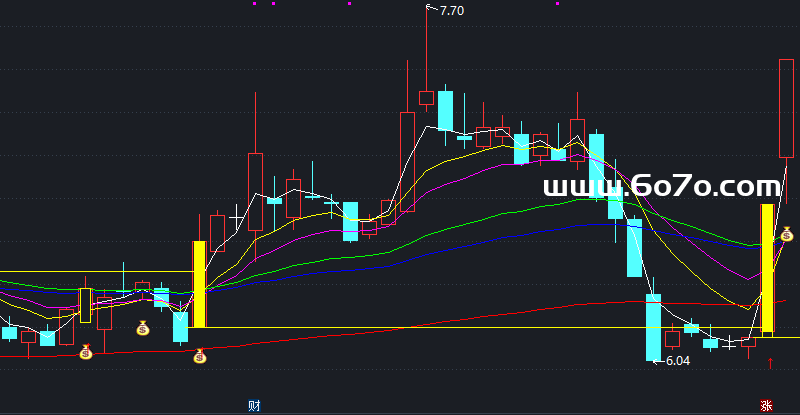Click the hollow candle at far right edge
The image size is (800, 415).
(x=787, y=108)
